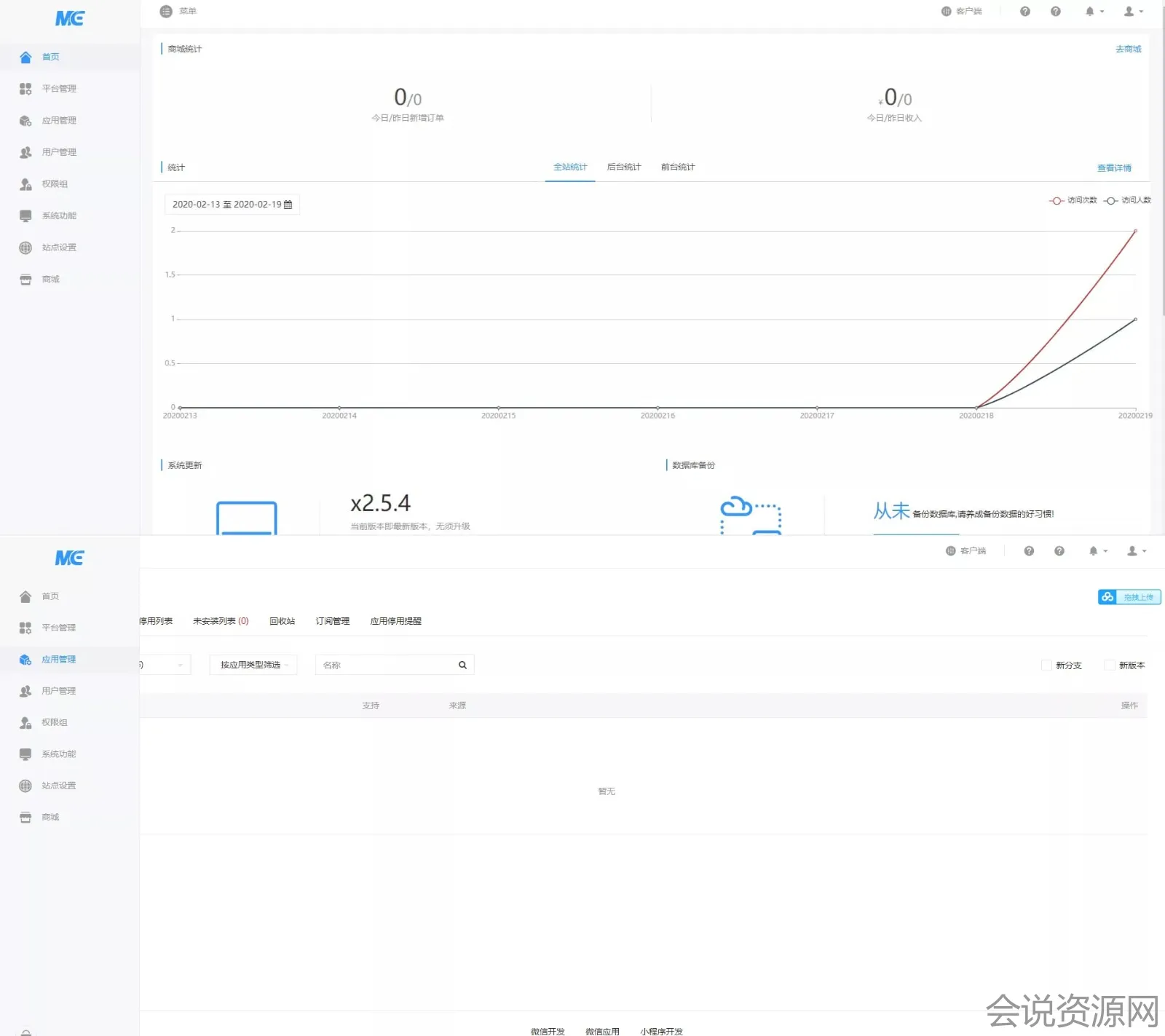Click the cloud backup icon under 数据库备份
Screen dimensions: 1165x1036
tap(750, 515)
